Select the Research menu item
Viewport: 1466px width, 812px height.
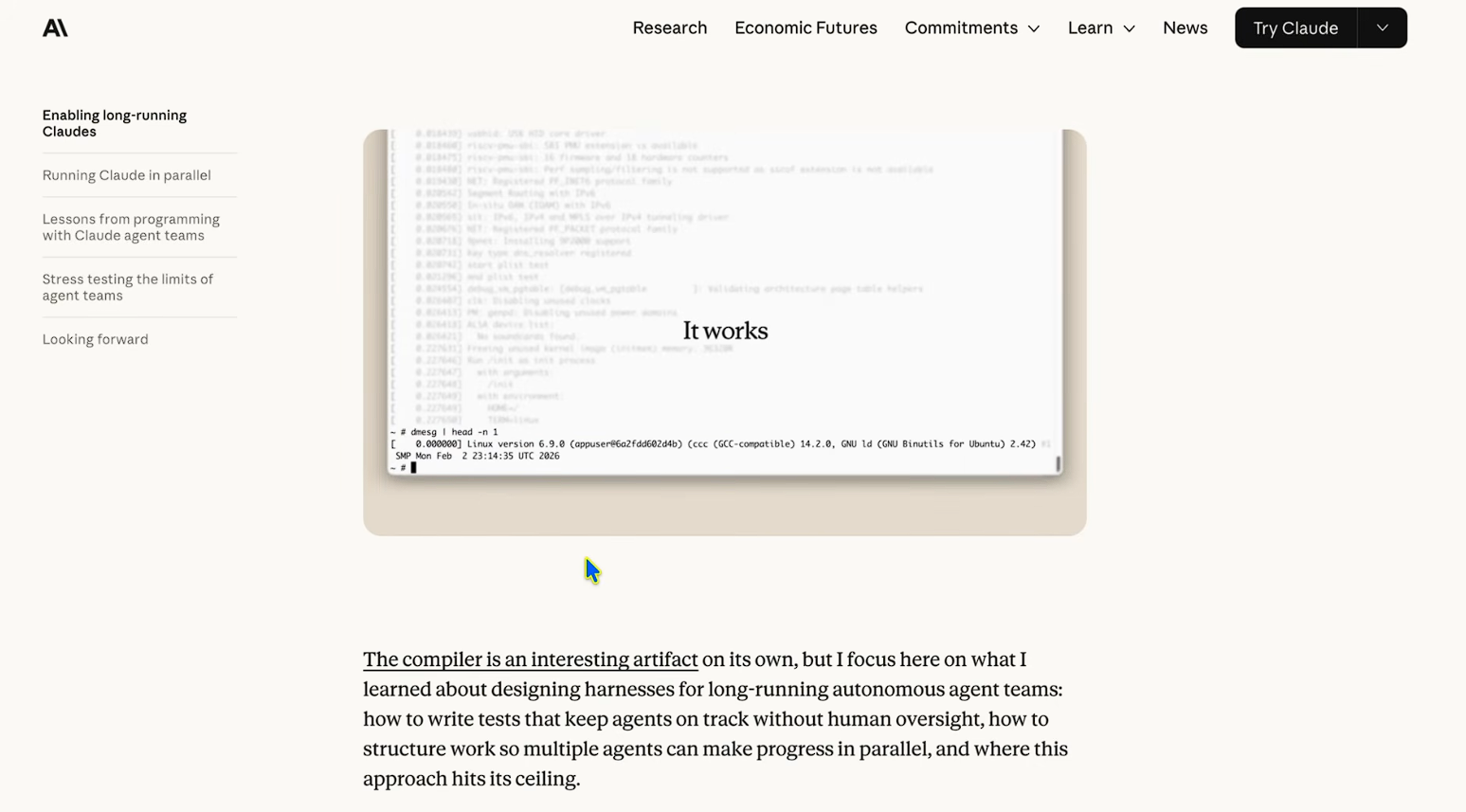[x=670, y=27]
